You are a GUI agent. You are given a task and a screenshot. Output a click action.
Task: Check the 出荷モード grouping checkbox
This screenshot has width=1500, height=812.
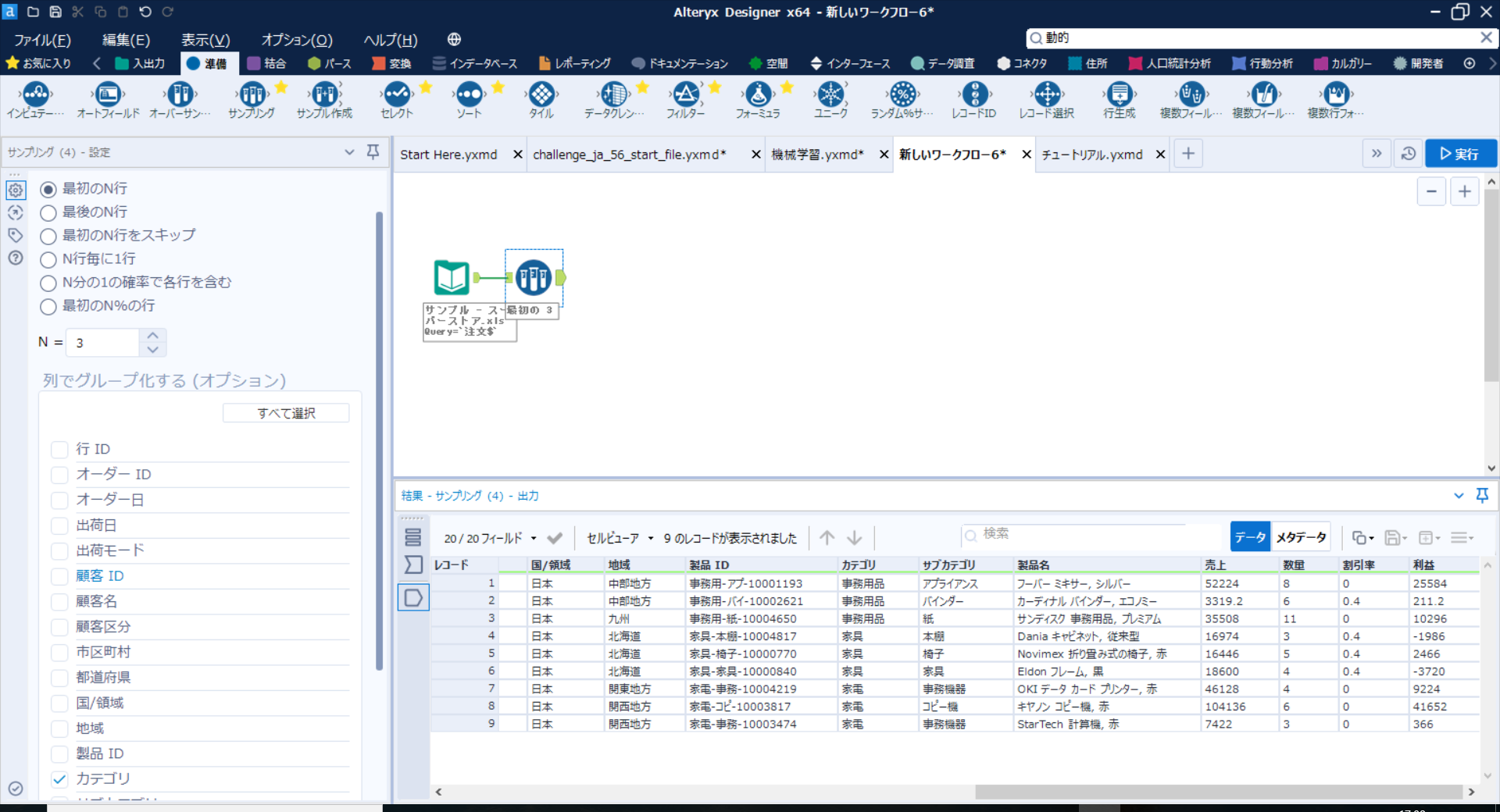pyautogui.click(x=59, y=550)
